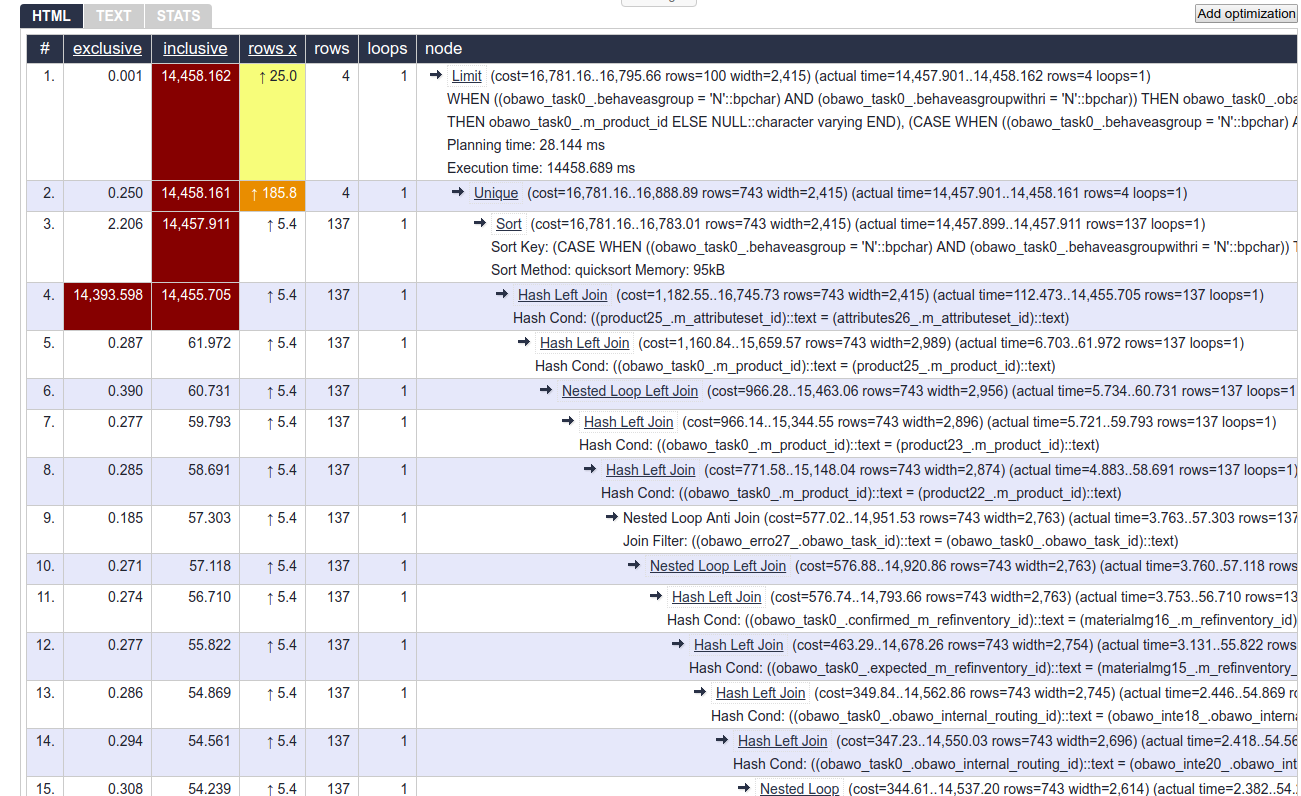Click the arrow before row 4 Hash Left Join
This screenshot has height=796, width=1301.
(x=502, y=294)
